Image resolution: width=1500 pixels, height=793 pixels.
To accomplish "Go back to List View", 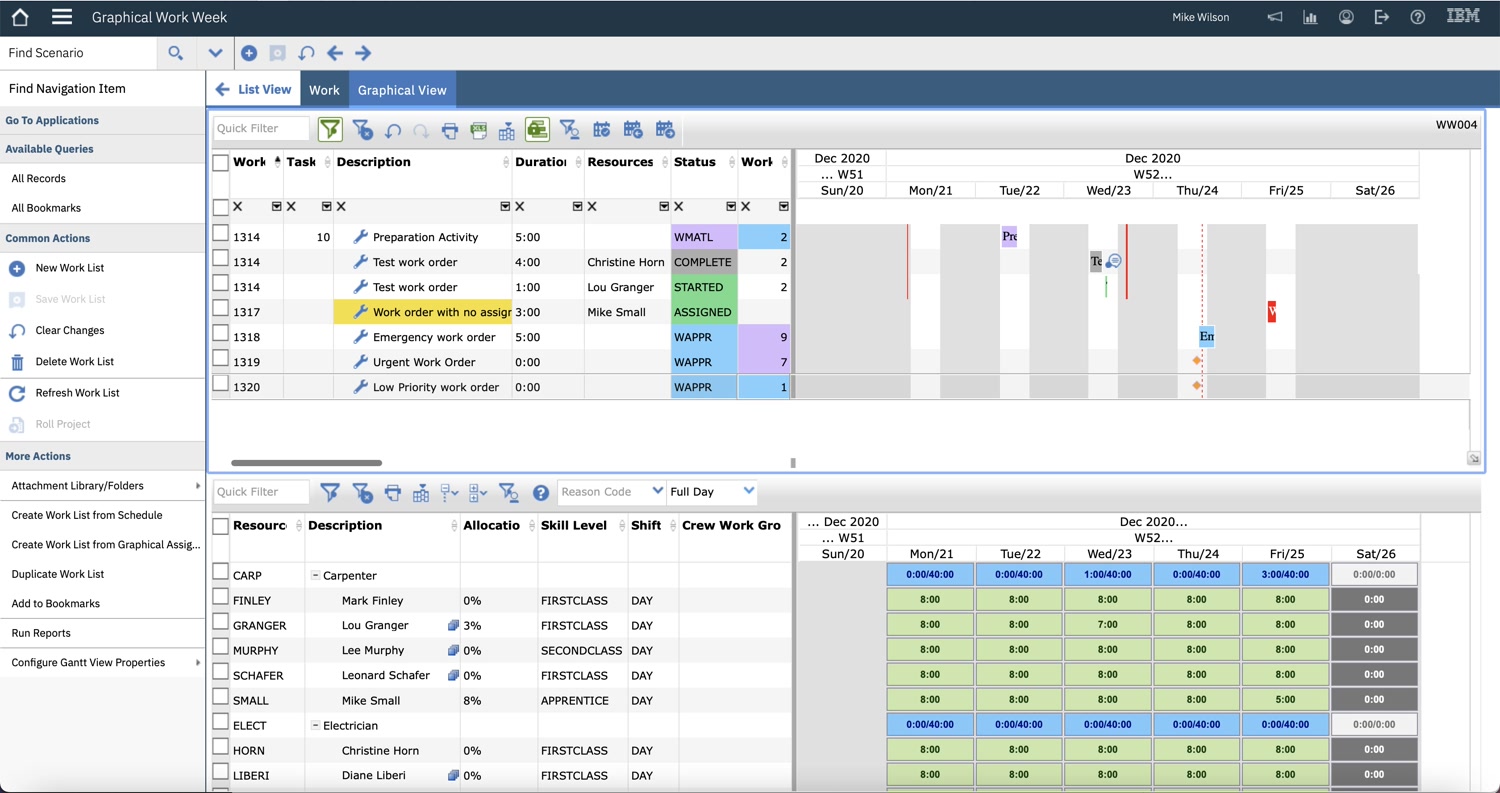I will 253,90.
